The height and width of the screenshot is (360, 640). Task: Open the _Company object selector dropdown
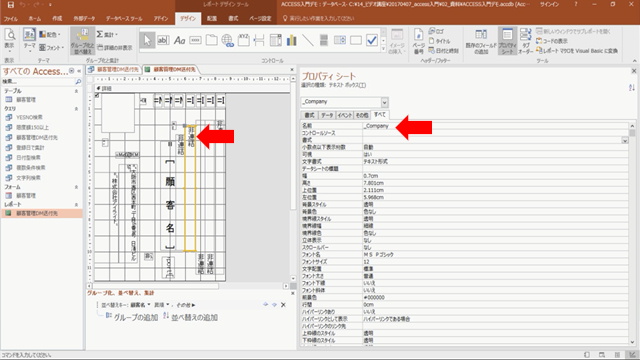(384, 102)
